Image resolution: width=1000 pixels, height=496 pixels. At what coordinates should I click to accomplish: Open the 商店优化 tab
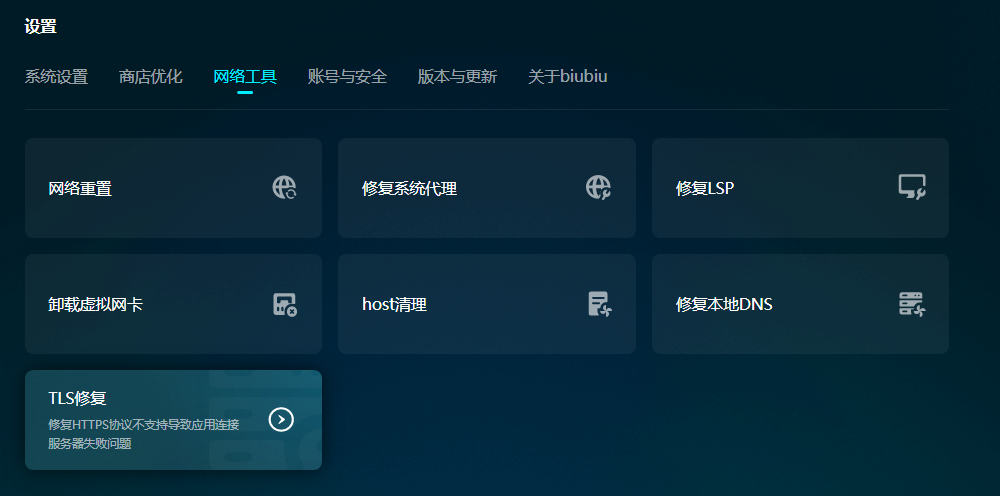150,77
